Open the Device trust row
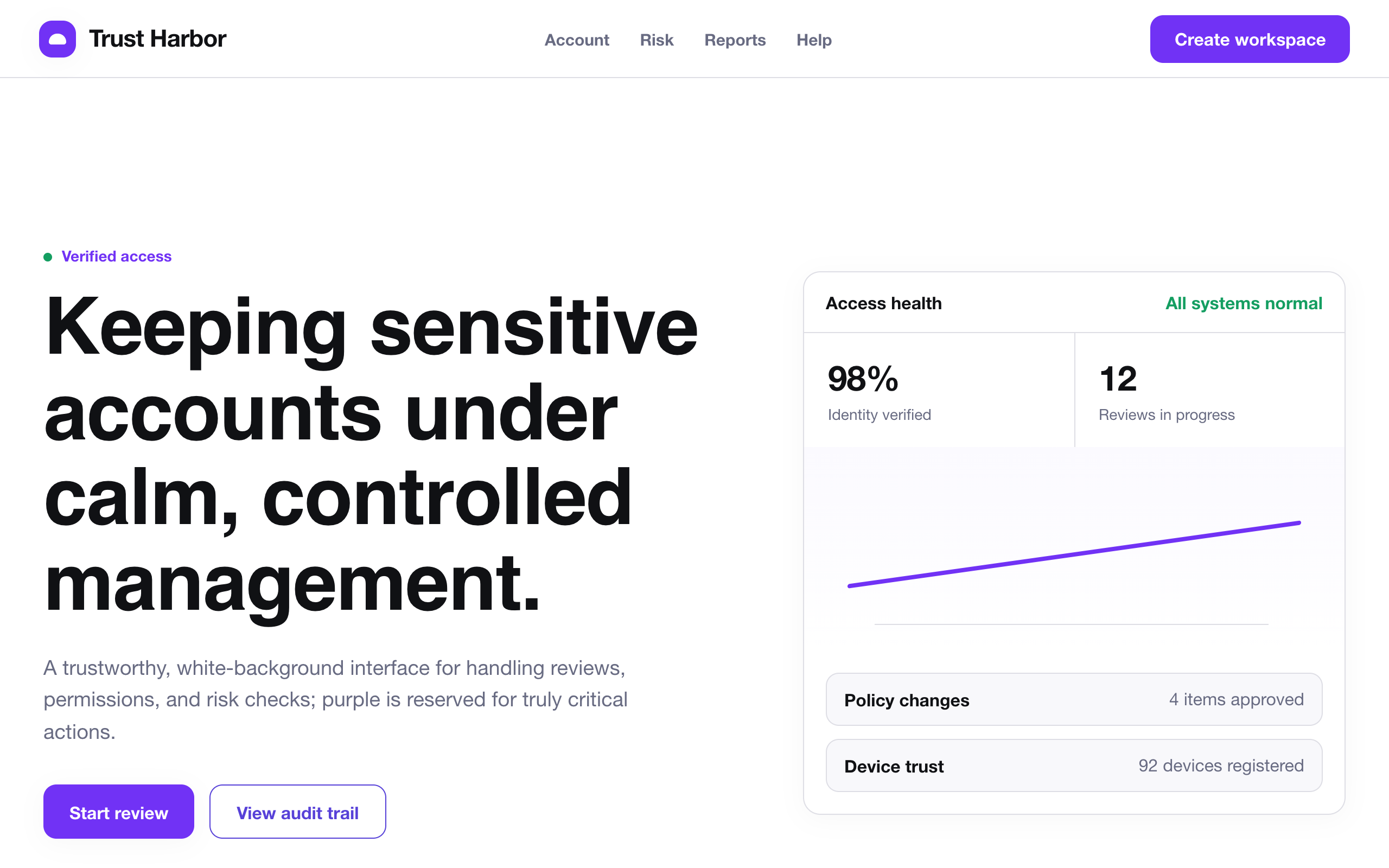The image size is (1389, 868). (1074, 765)
